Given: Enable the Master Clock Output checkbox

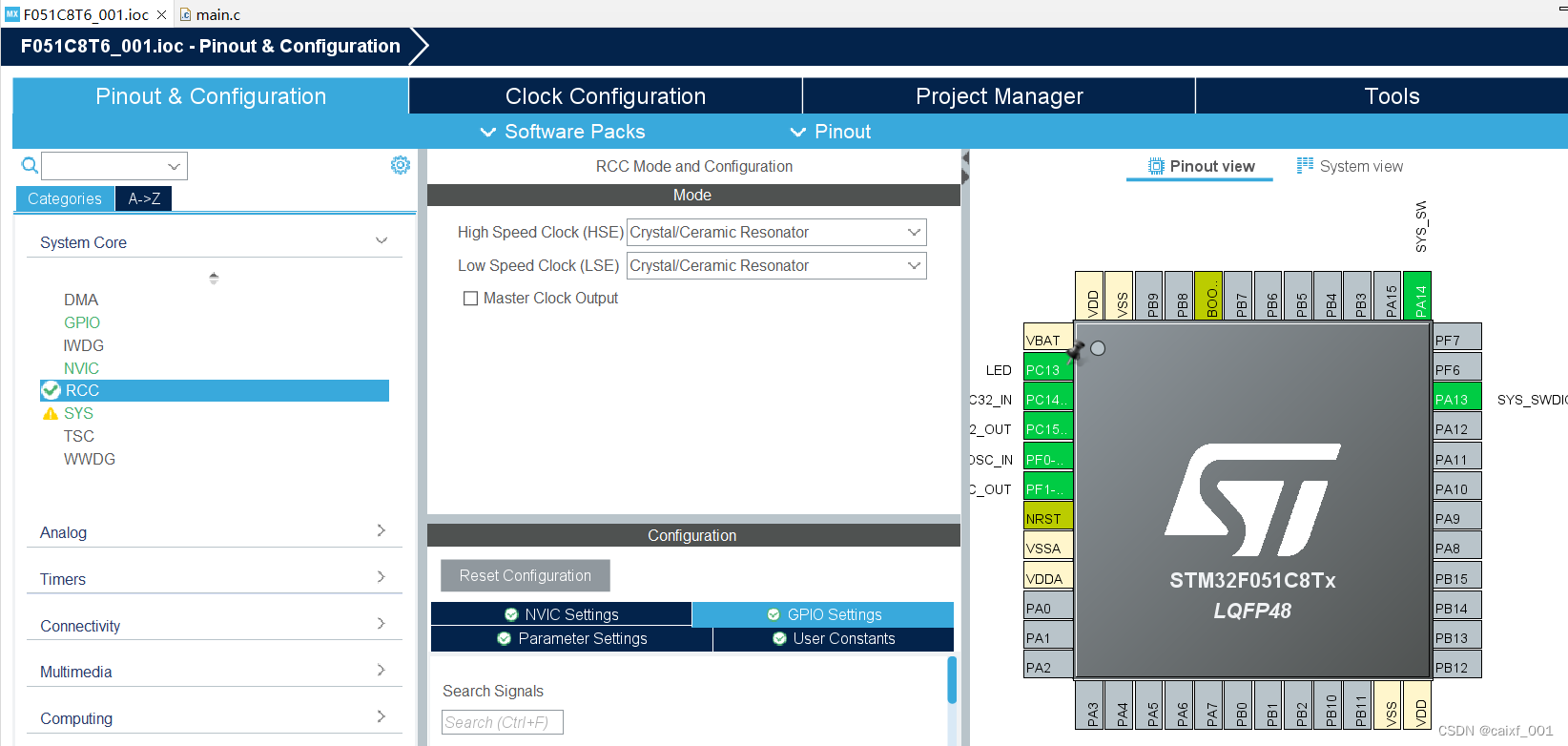Looking at the screenshot, I should 470,299.
